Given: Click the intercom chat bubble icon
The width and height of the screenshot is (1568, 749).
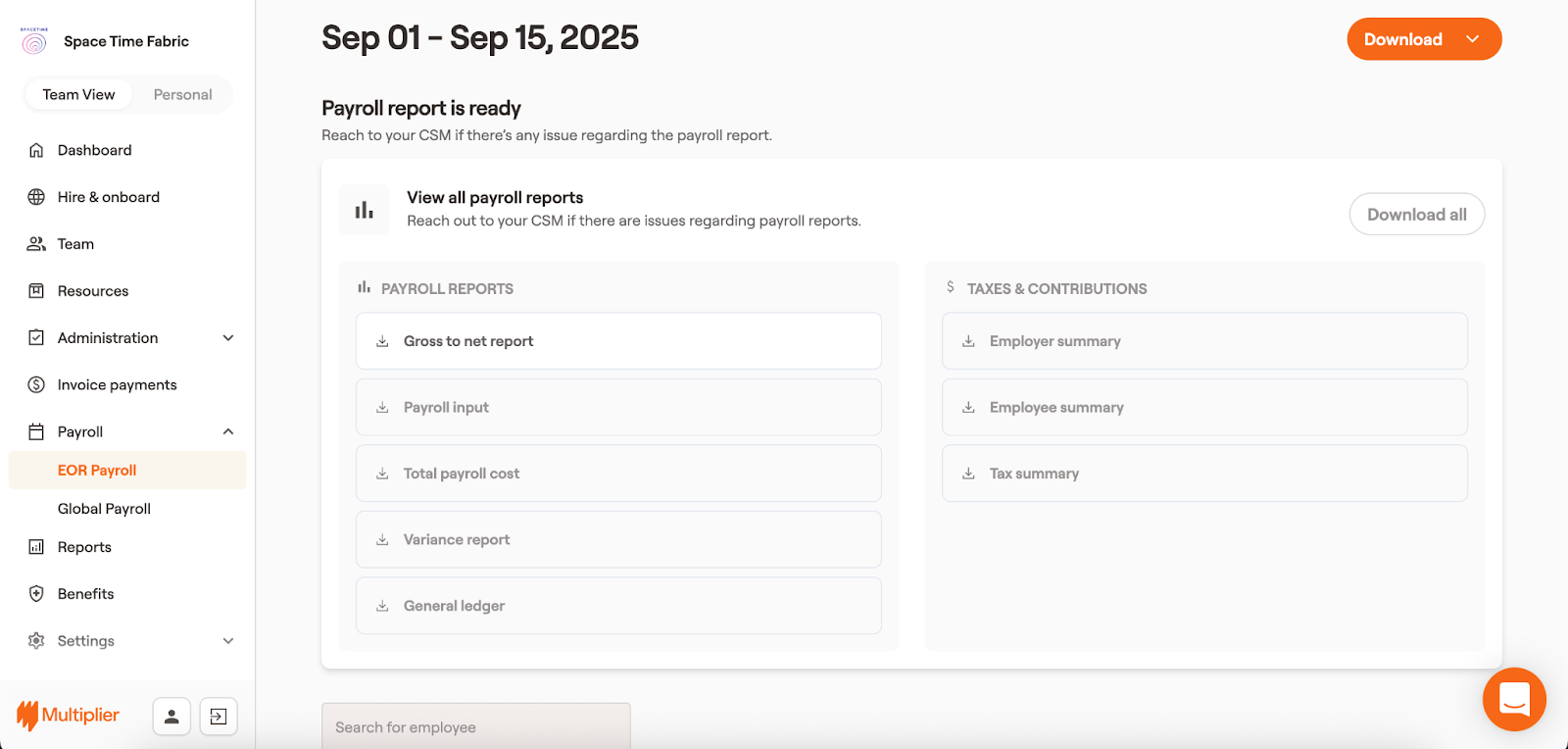Looking at the screenshot, I should click(x=1514, y=699).
